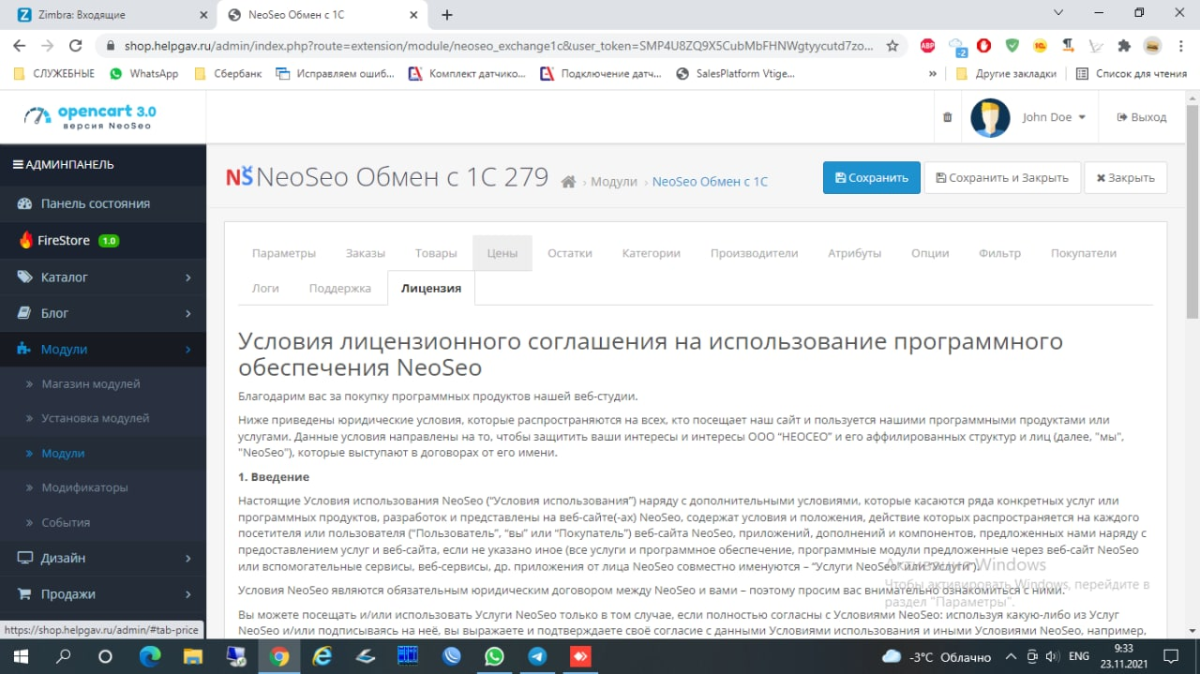Click the Закрыть button

click(1125, 178)
